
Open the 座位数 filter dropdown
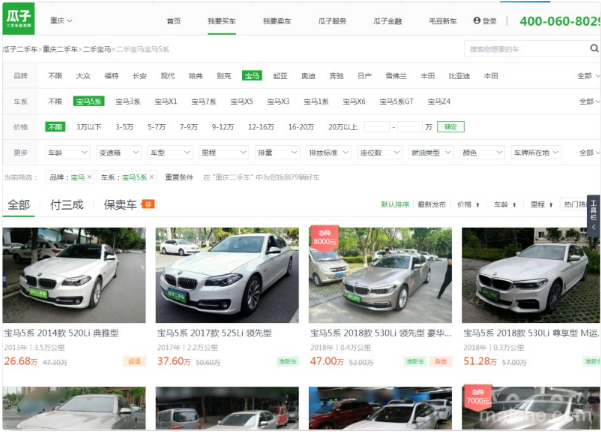pyautogui.click(x=380, y=153)
